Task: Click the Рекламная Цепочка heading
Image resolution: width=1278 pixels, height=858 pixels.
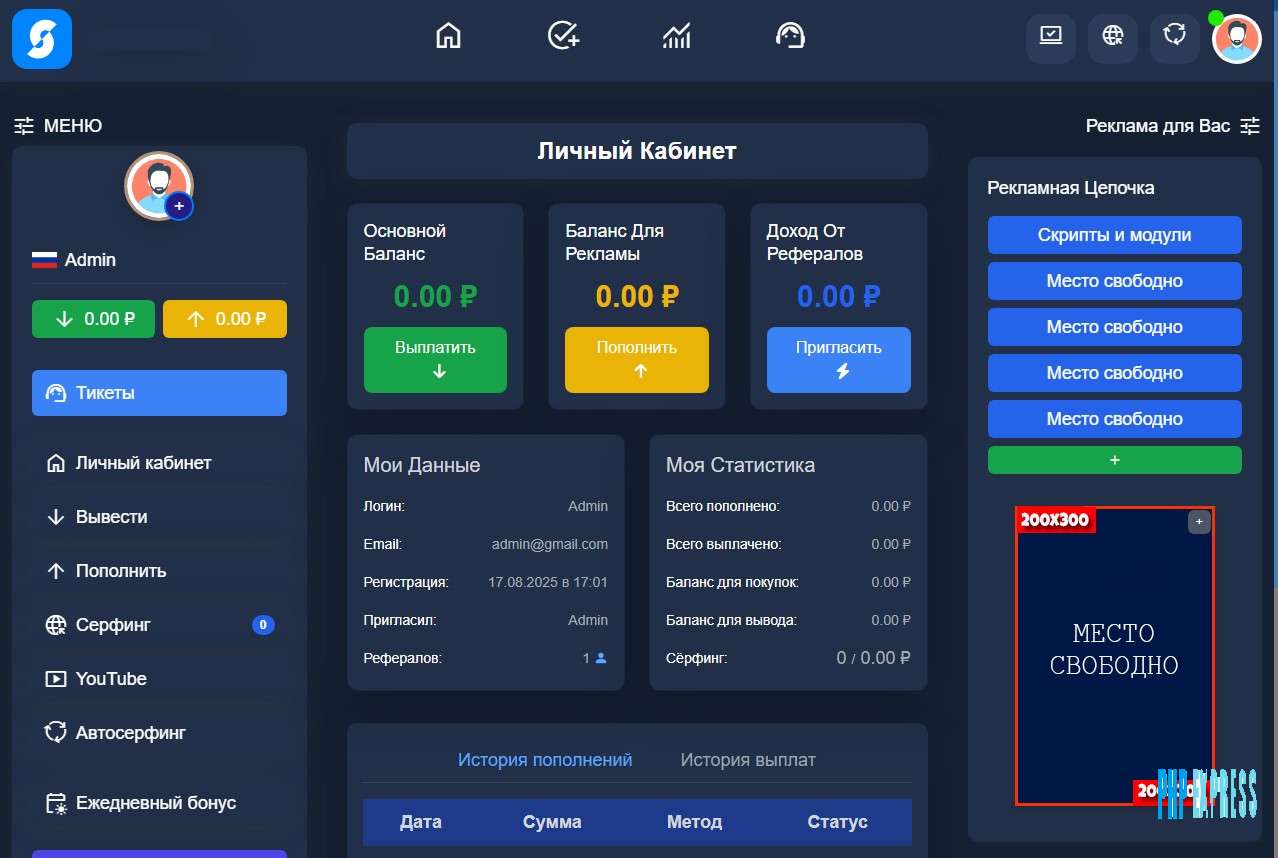Action: click(1071, 188)
